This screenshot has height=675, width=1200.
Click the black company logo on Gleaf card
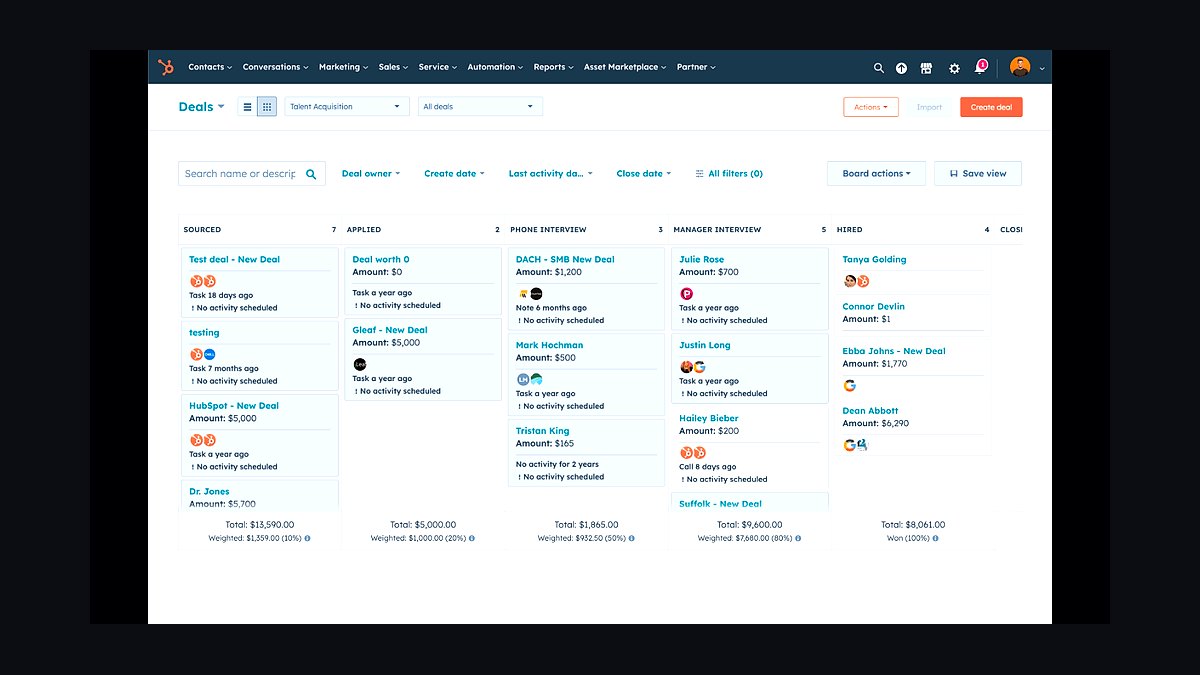coord(360,365)
